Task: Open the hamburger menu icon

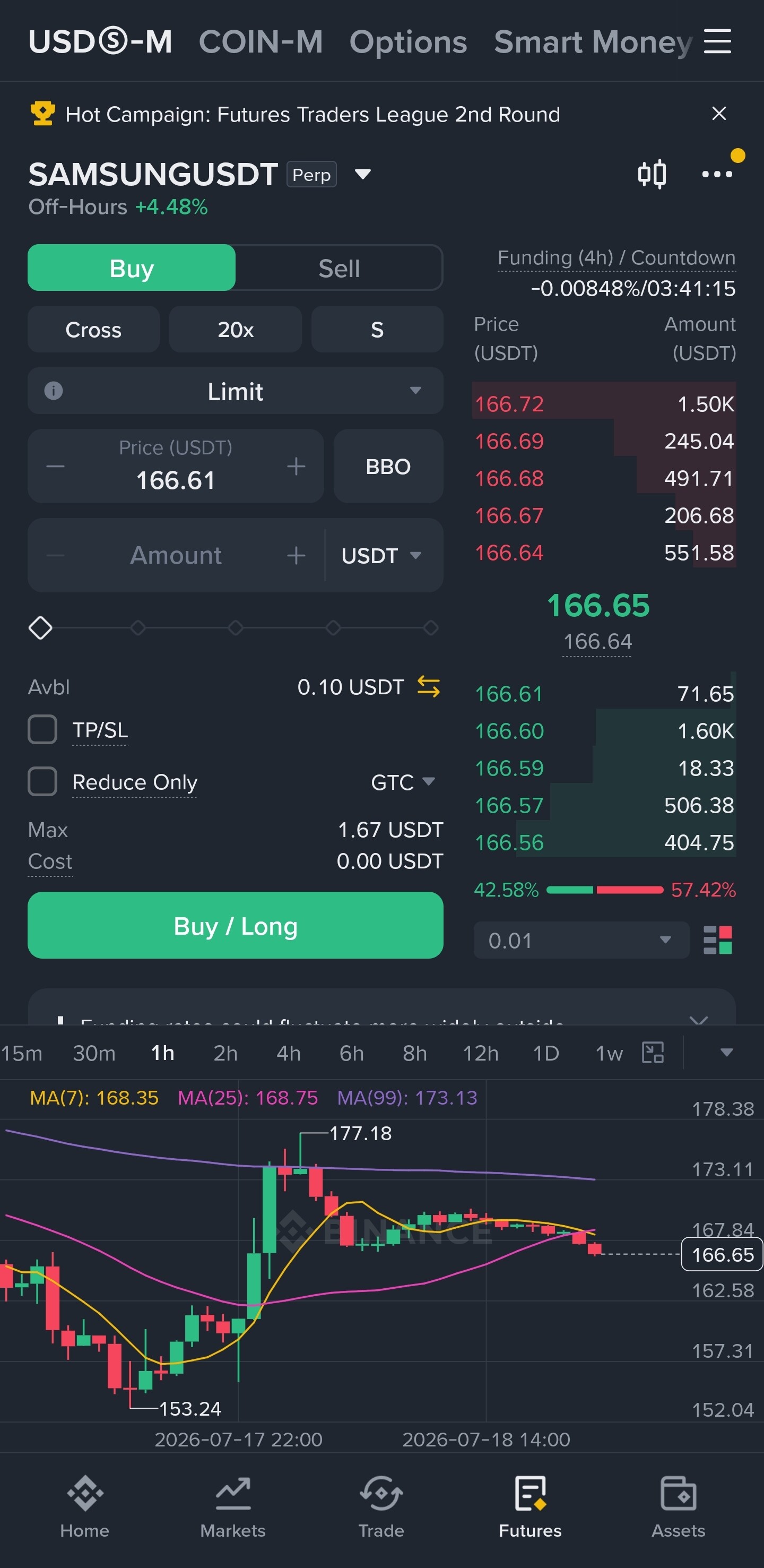Action: pos(717,41)
